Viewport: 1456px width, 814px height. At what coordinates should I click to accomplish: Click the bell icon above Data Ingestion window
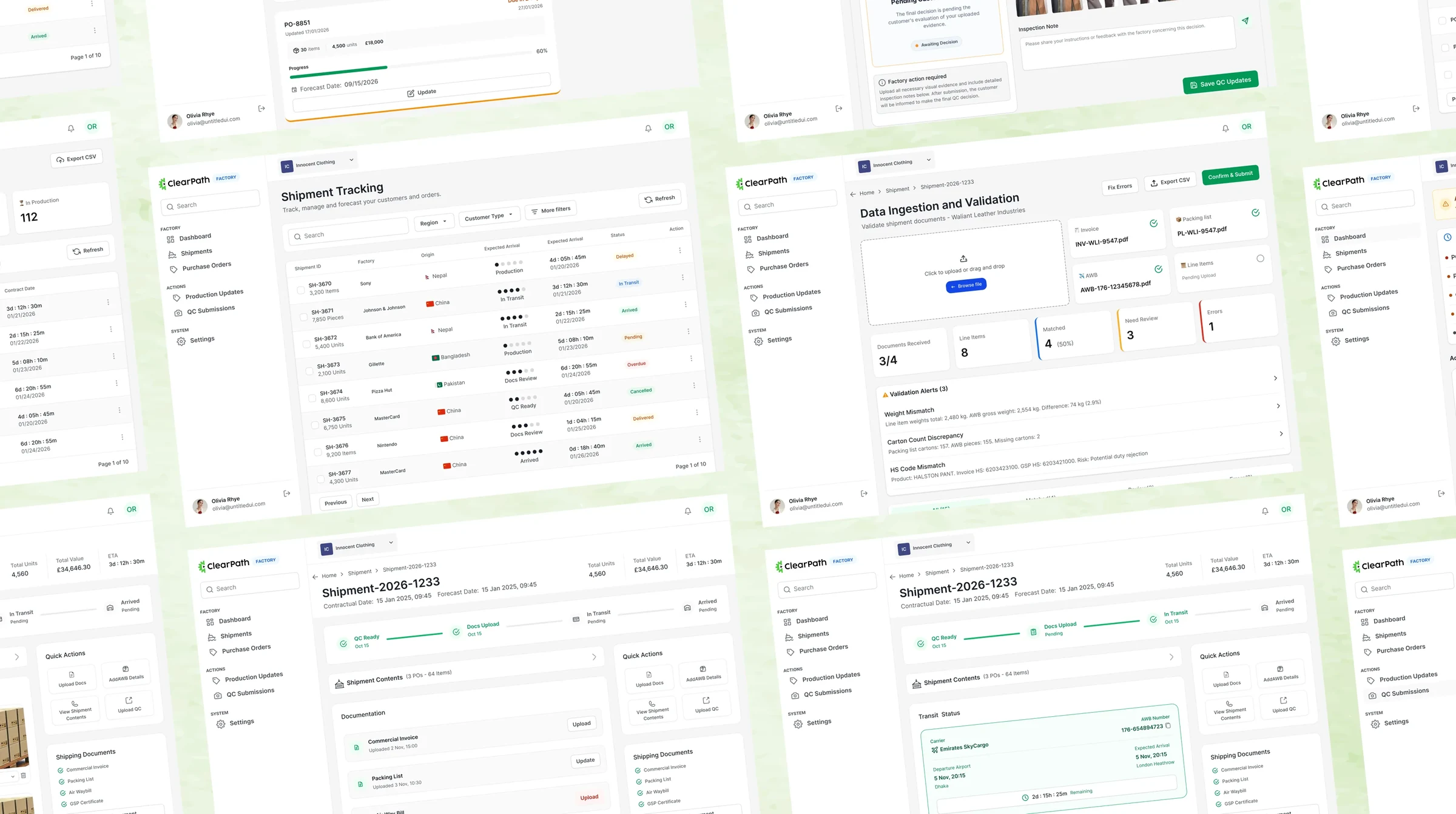(x=1225, y=129)
